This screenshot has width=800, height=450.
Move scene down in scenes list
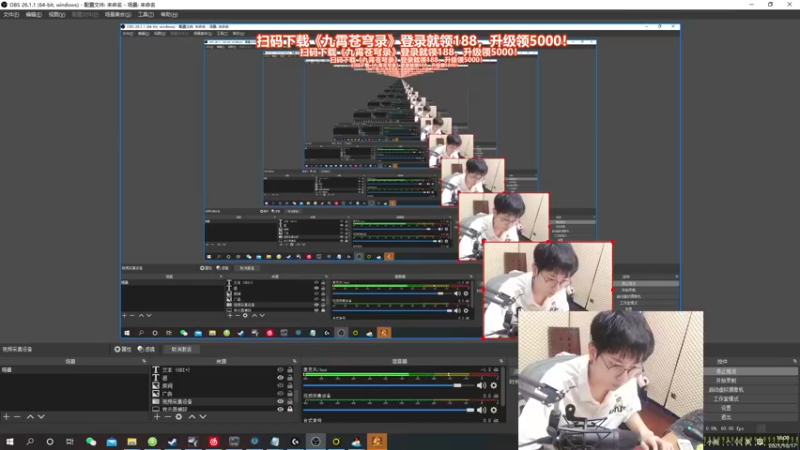click(x=41, y=417)
